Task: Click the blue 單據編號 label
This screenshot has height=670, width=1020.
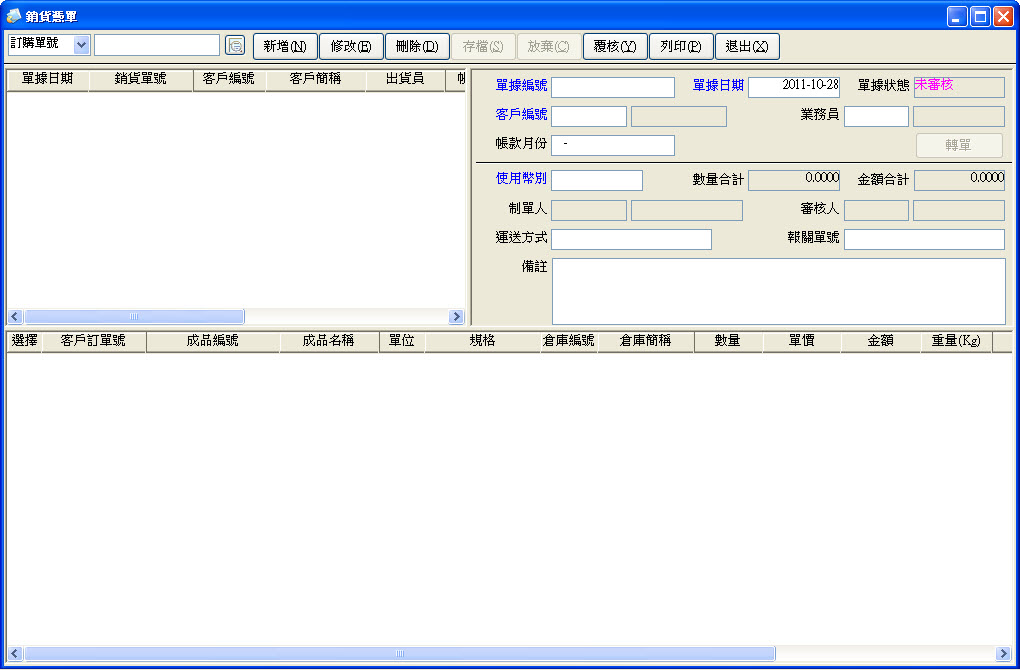Action: point(521,85)
